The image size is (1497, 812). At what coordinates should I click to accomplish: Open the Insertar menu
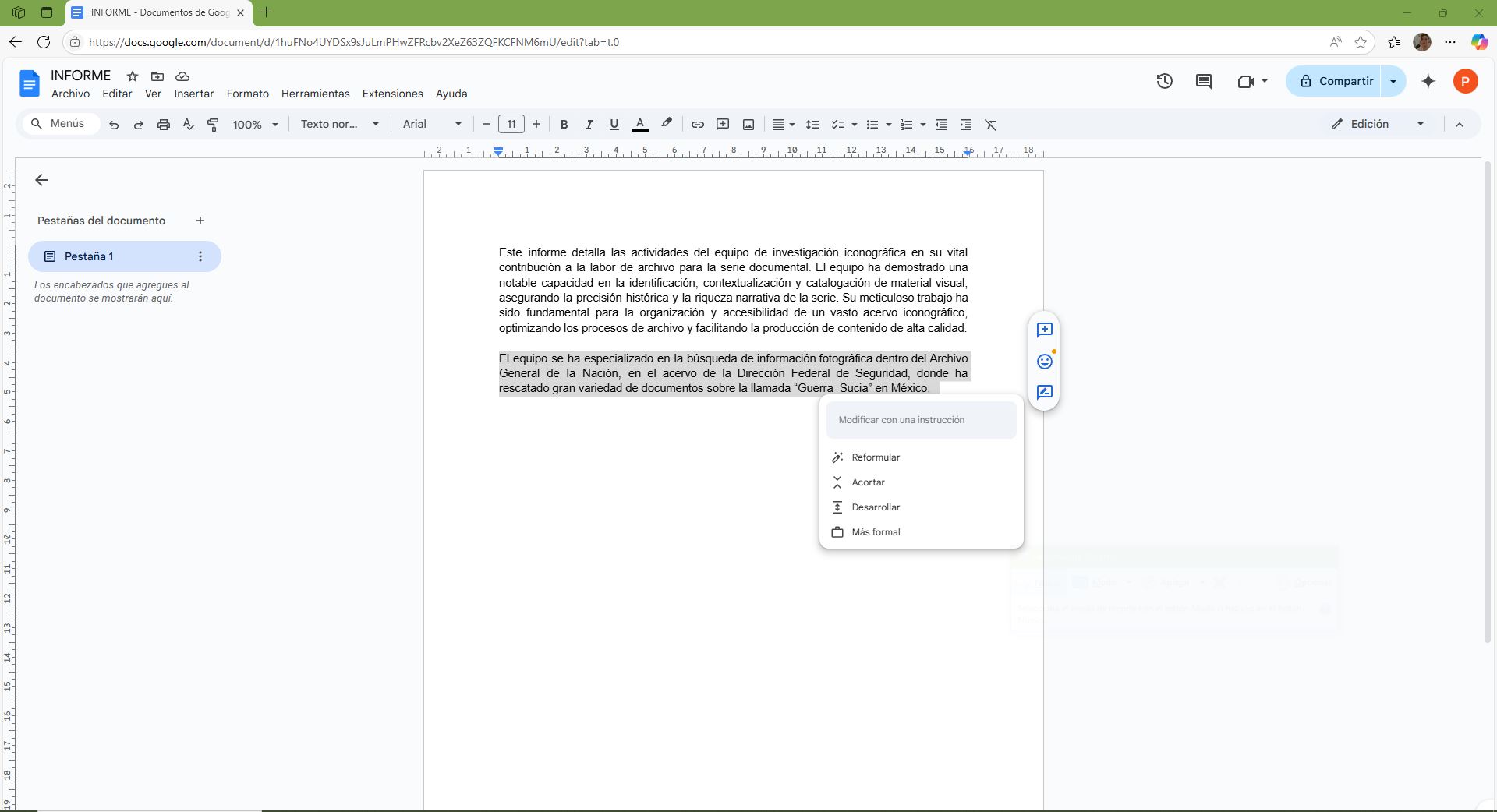pyautogui.click(x=193, y=94)
